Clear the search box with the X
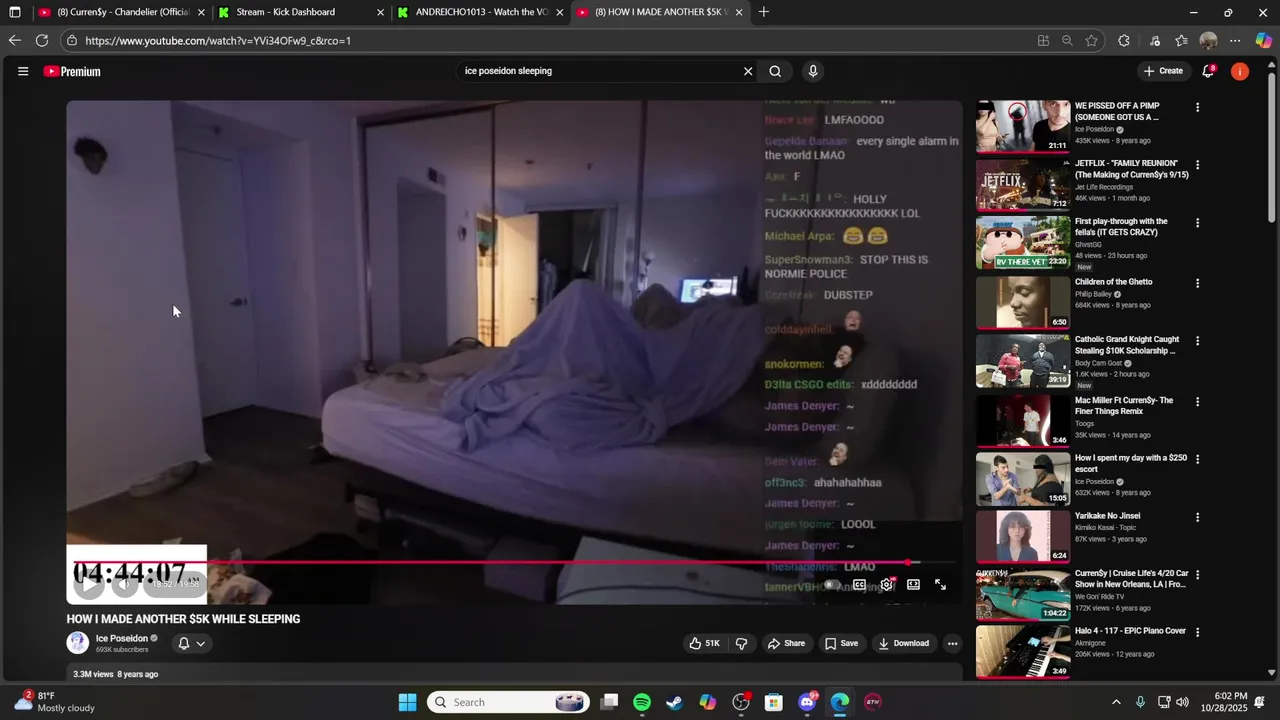The width and height of the screenshot is (1280, 720). (747, 71)
